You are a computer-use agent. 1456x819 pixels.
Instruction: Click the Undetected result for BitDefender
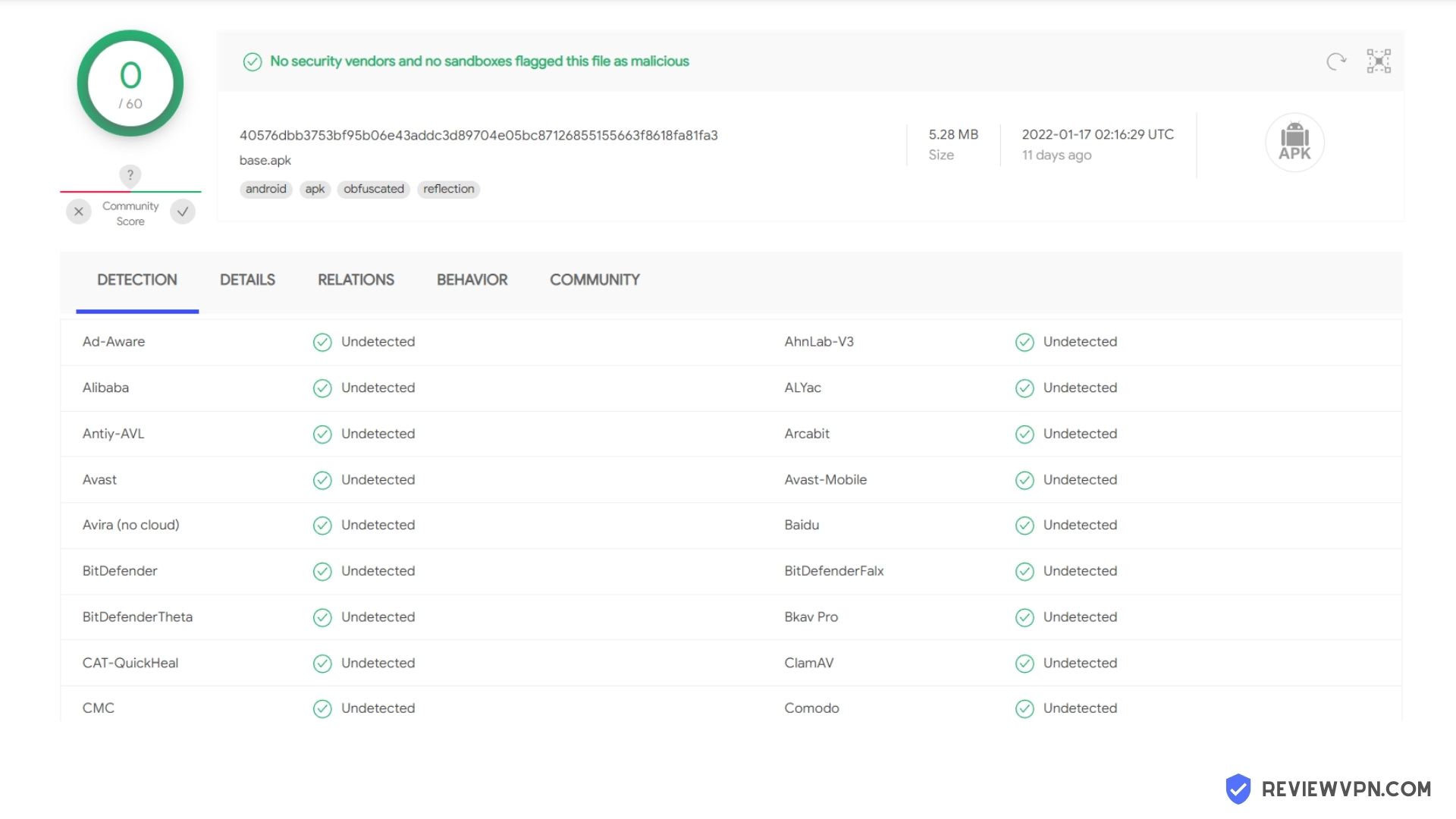[378, 571]
